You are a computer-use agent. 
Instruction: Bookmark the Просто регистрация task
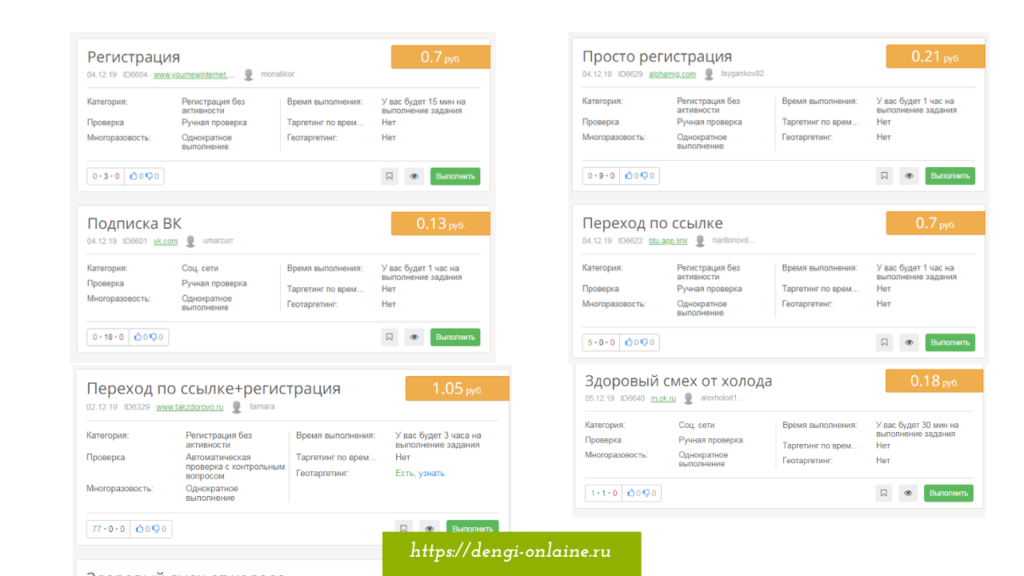884,176
